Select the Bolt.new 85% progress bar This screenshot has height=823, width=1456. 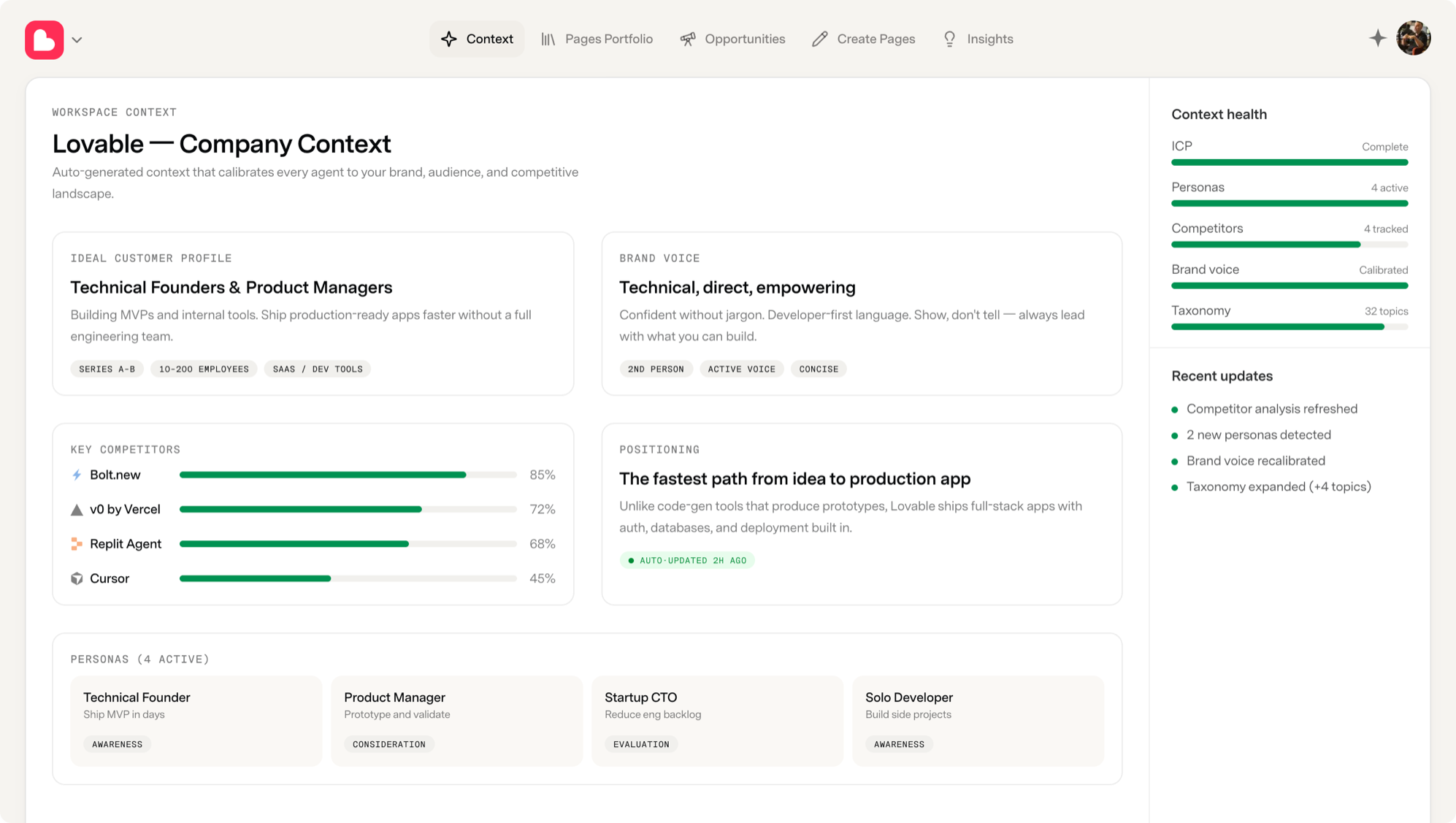pyautogui.click(x=348, y=475)
